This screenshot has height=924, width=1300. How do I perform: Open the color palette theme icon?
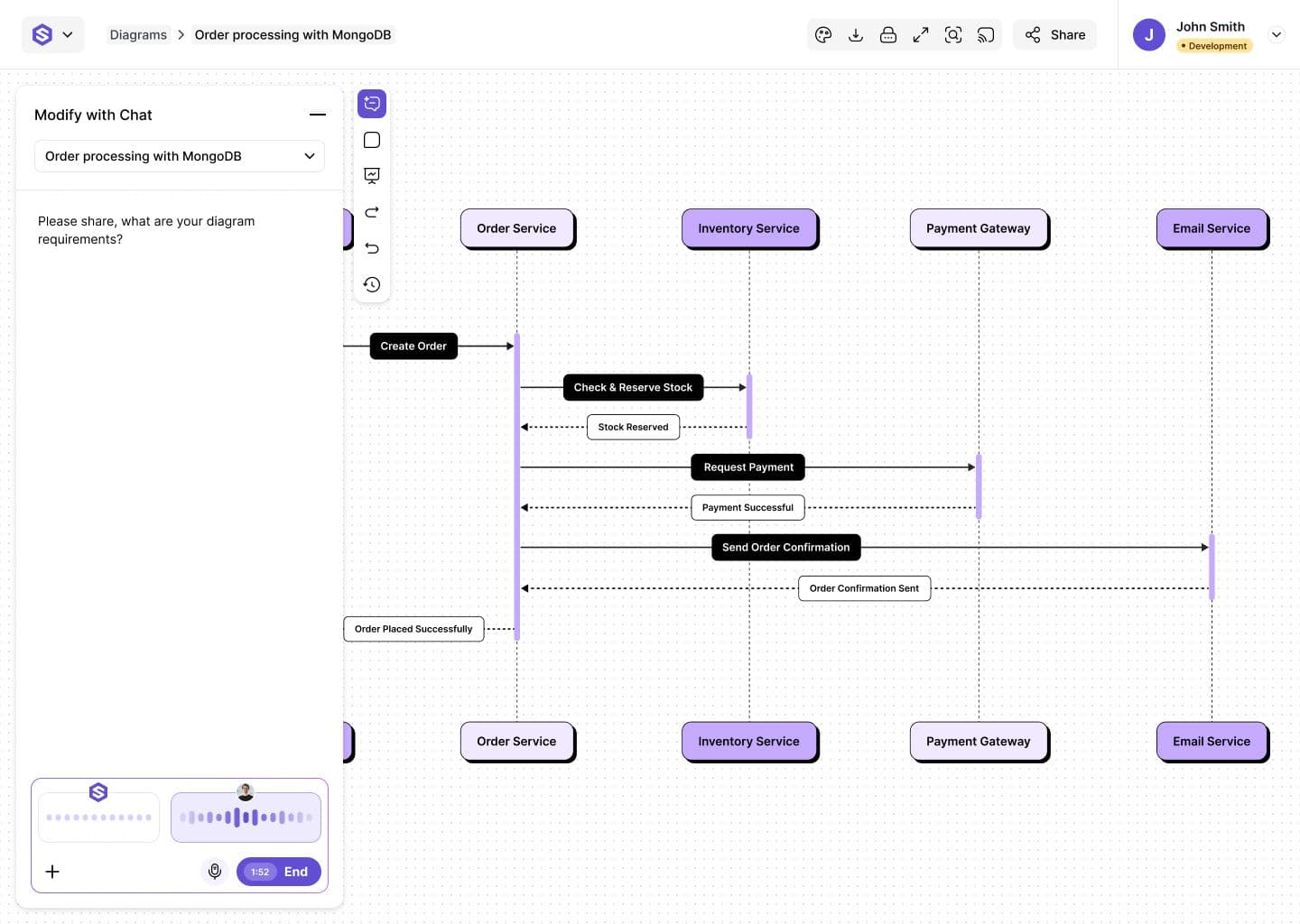[822, 35]
